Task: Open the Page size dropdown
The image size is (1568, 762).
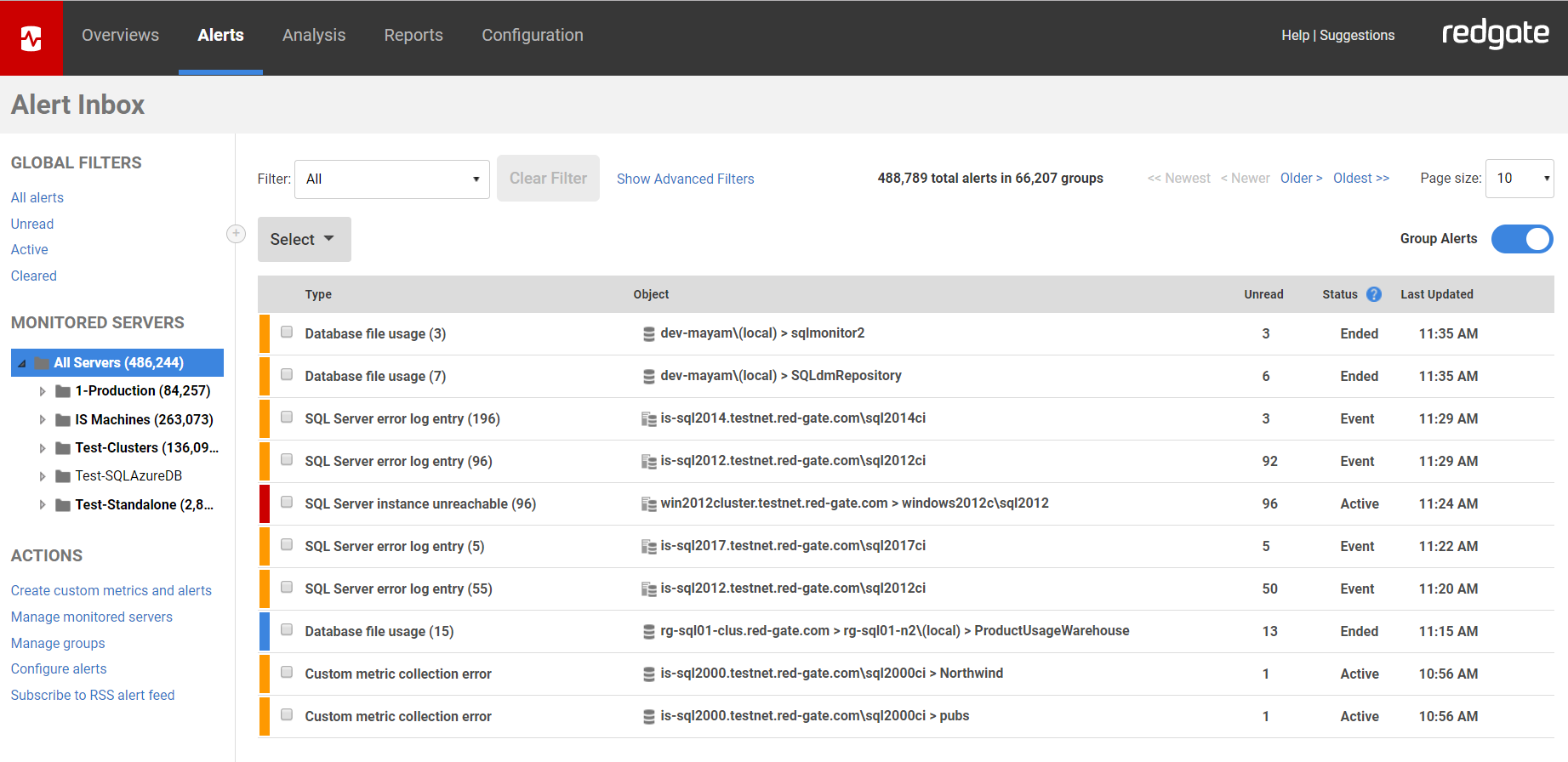Action: pyautogui.click(x=1520, y=179)
